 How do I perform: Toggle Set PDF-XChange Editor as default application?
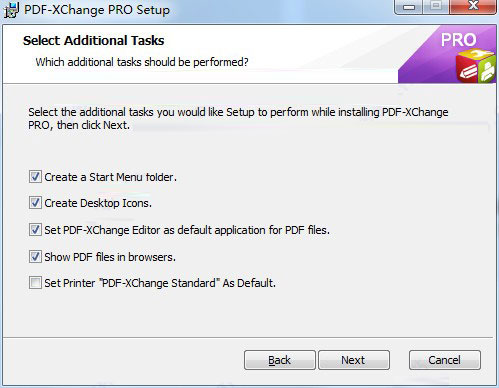pos(35,230)
